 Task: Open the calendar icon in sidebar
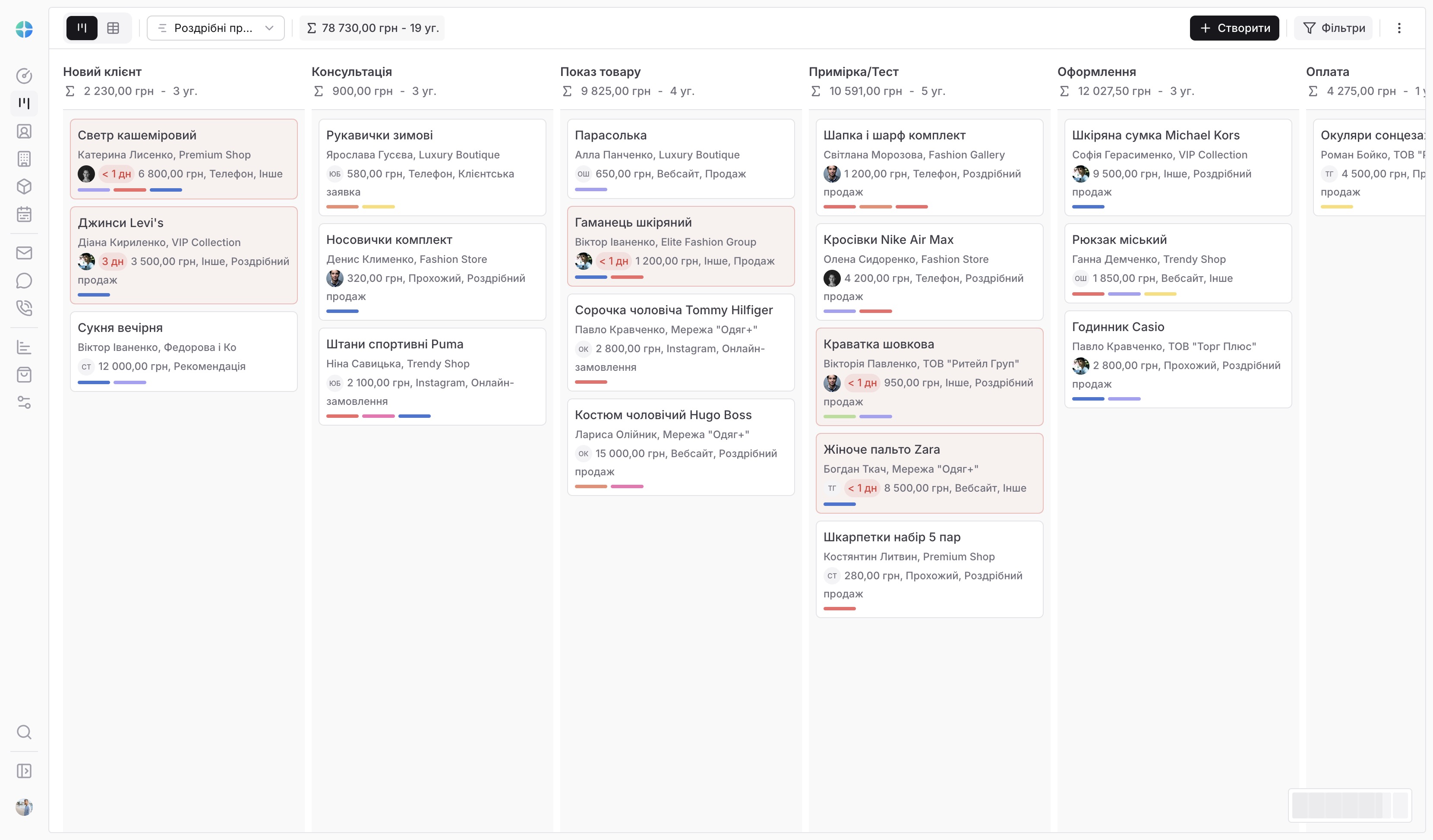24,215
